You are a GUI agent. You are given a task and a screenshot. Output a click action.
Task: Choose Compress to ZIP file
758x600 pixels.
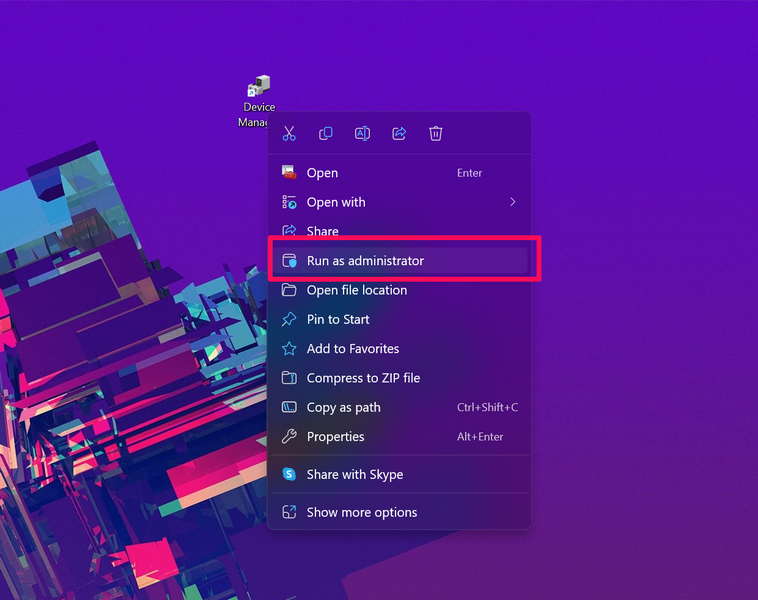tap(363, 378)
